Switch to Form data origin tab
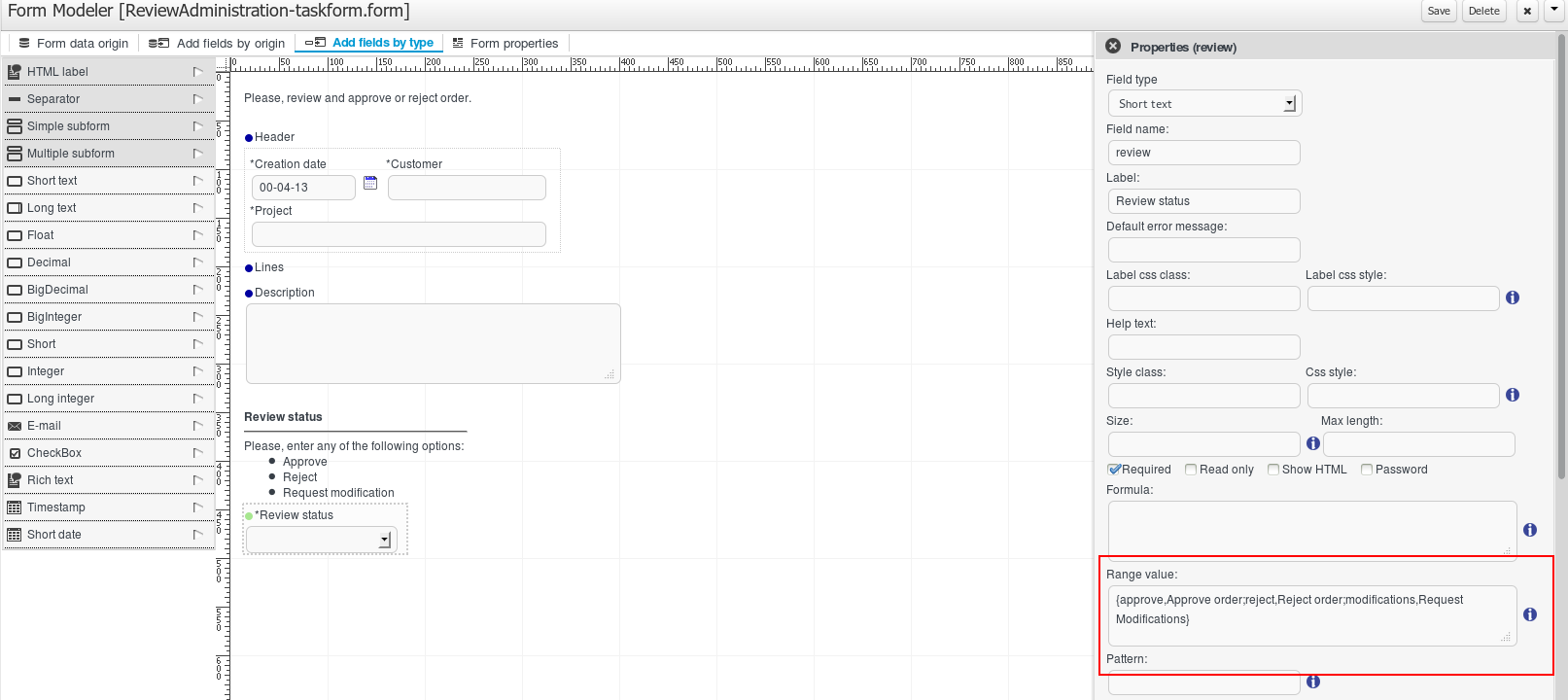 (x=74, y=43)
